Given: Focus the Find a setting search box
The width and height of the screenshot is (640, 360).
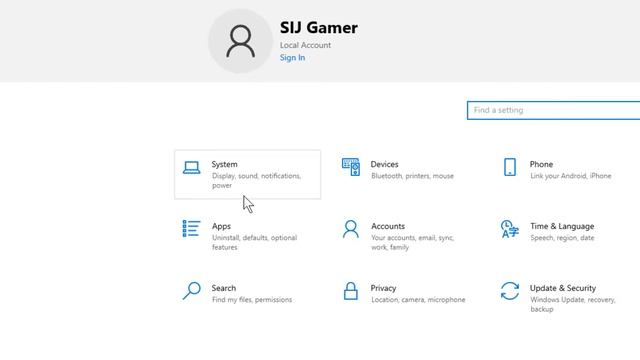Looking at the screenshot, I should coord(553,110).
